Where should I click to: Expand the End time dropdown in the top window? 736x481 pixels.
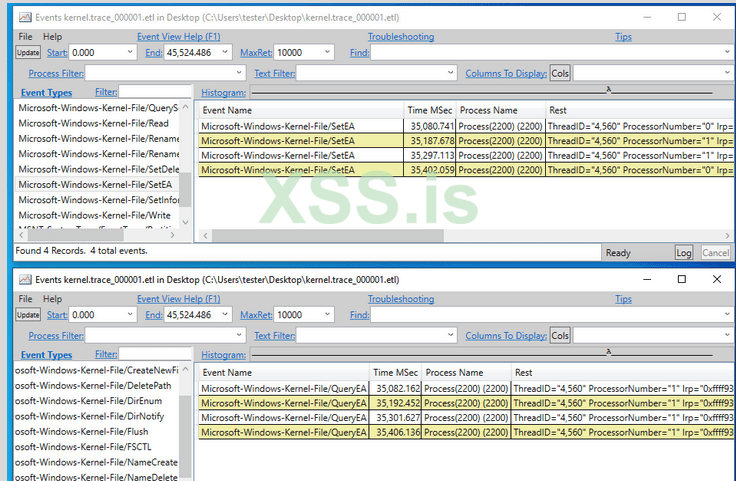click(x=225, y=52)
